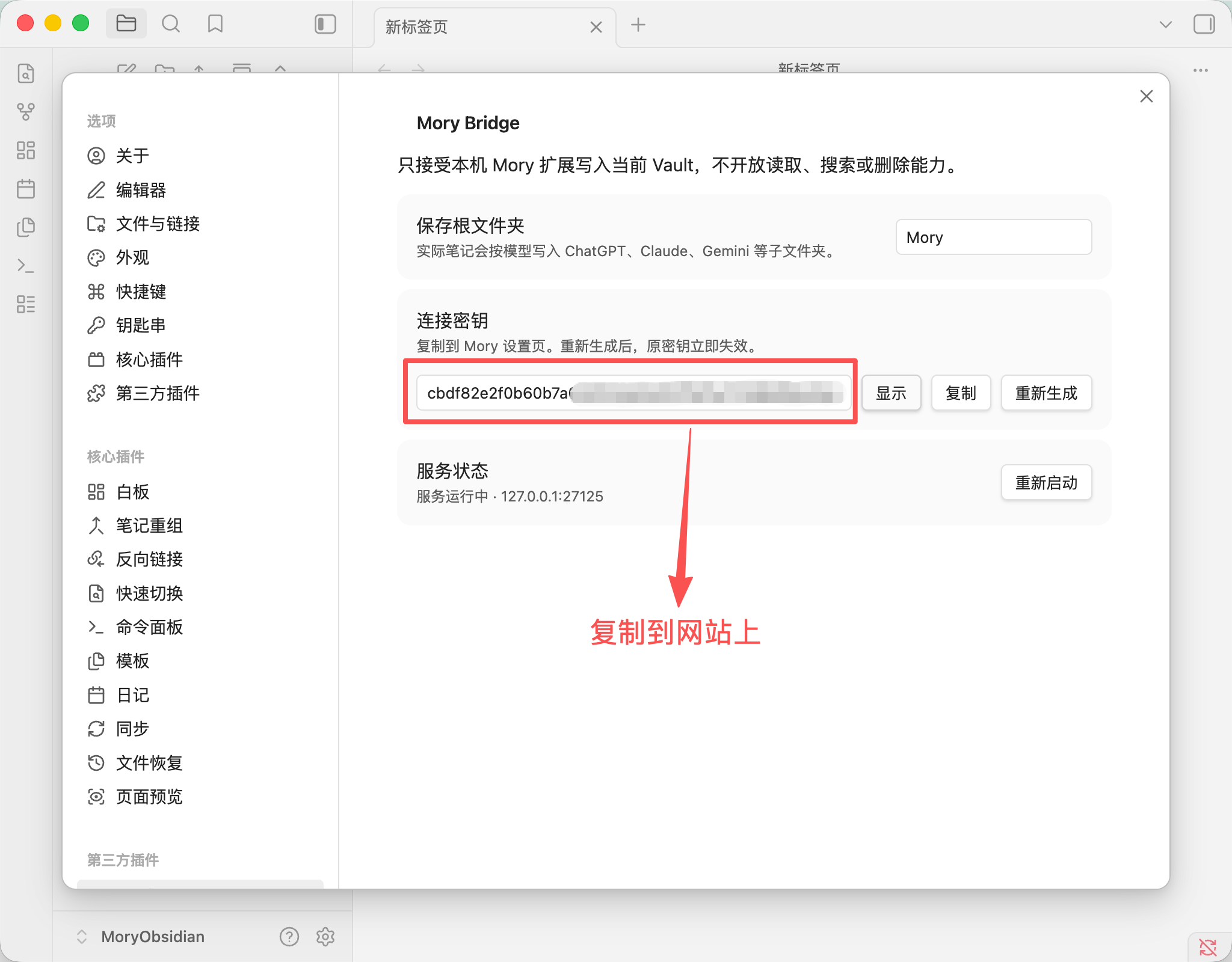Toggle the right sidebar panel icon
Screen dimensions: 1232x962
pyautogui.click(x=1204, y=24)
